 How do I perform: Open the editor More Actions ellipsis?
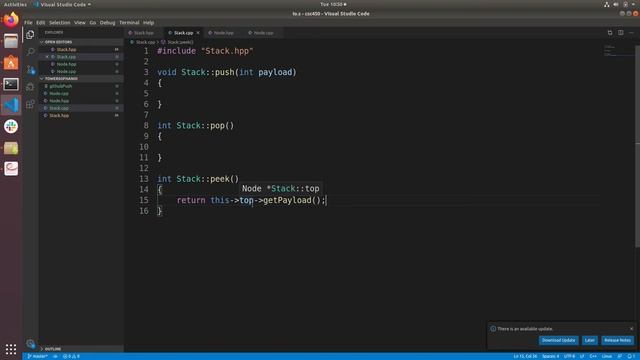pyautogui.click(x=631, y=33)
